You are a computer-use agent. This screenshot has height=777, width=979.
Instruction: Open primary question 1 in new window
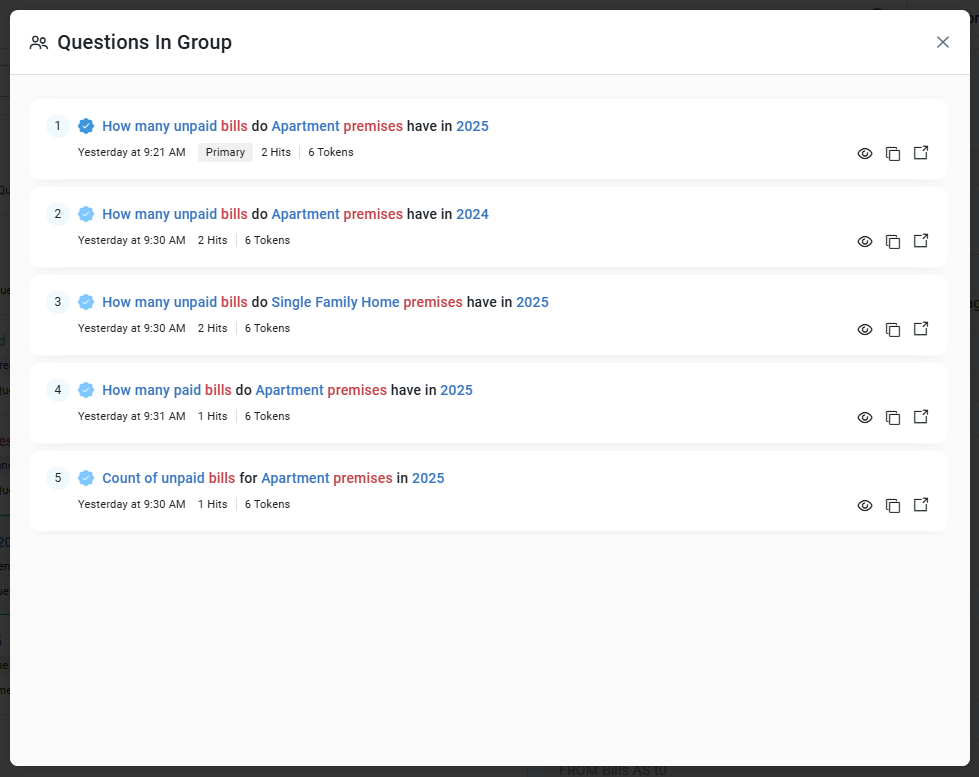pyautogui.click(x=921, y=153)
